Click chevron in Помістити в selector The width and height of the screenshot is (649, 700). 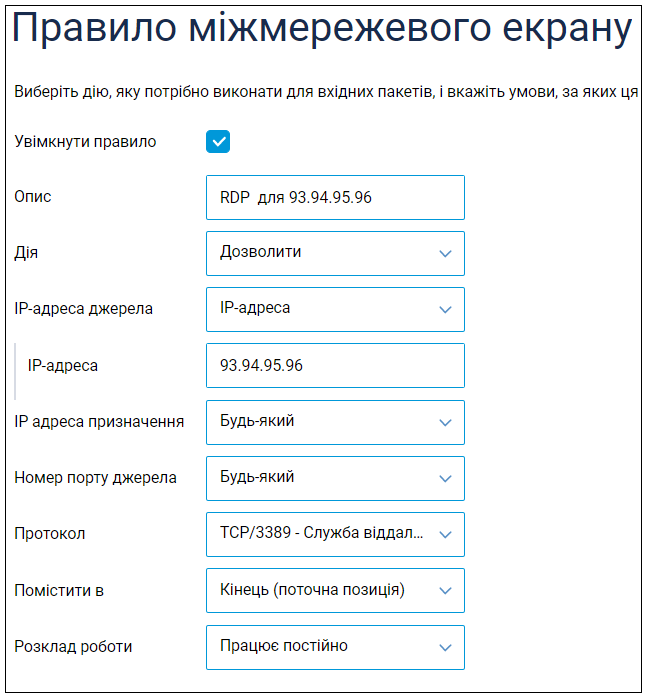[445, 591]
